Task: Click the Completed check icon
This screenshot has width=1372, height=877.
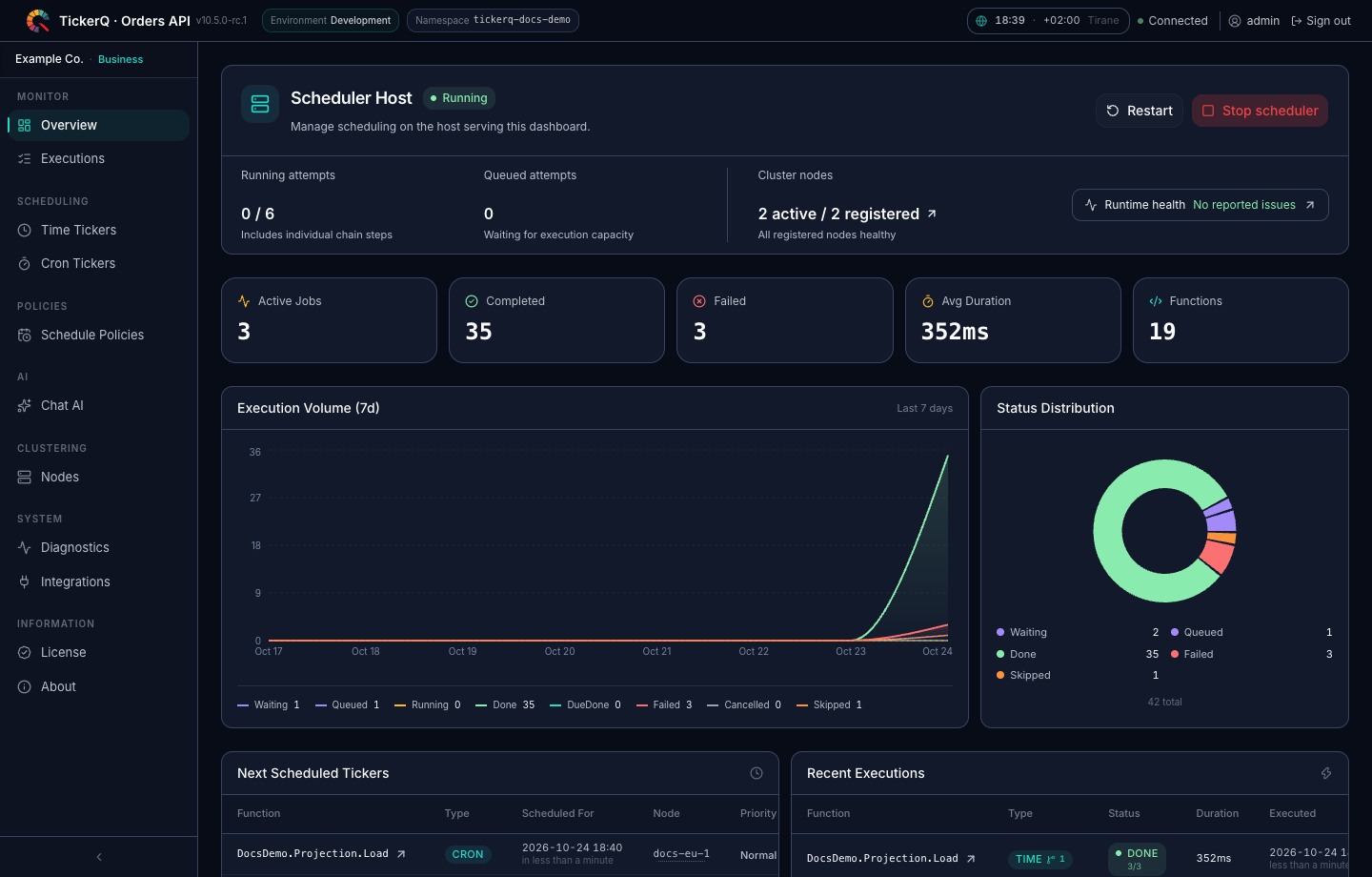Action: 472,301
